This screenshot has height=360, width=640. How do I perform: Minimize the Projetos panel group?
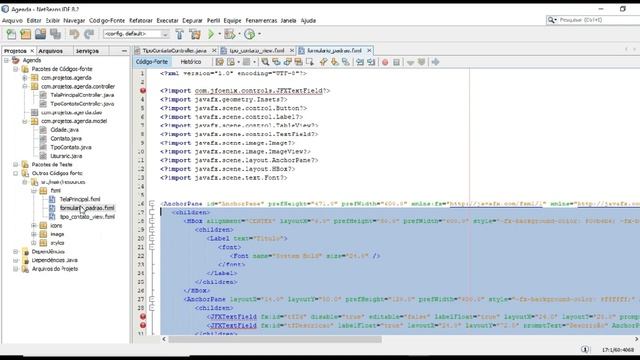[x=124, y=51]
